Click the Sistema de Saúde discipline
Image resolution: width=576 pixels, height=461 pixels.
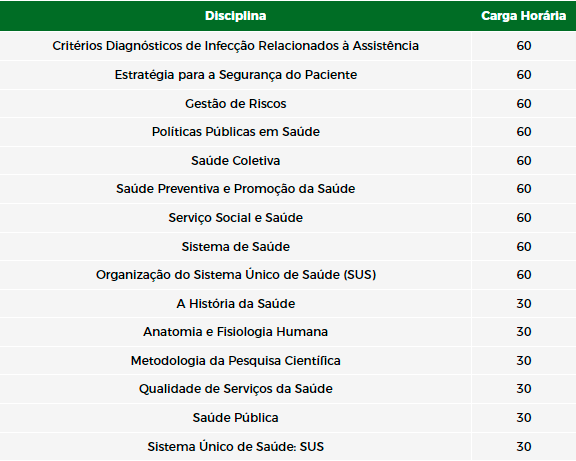point(235,246)
